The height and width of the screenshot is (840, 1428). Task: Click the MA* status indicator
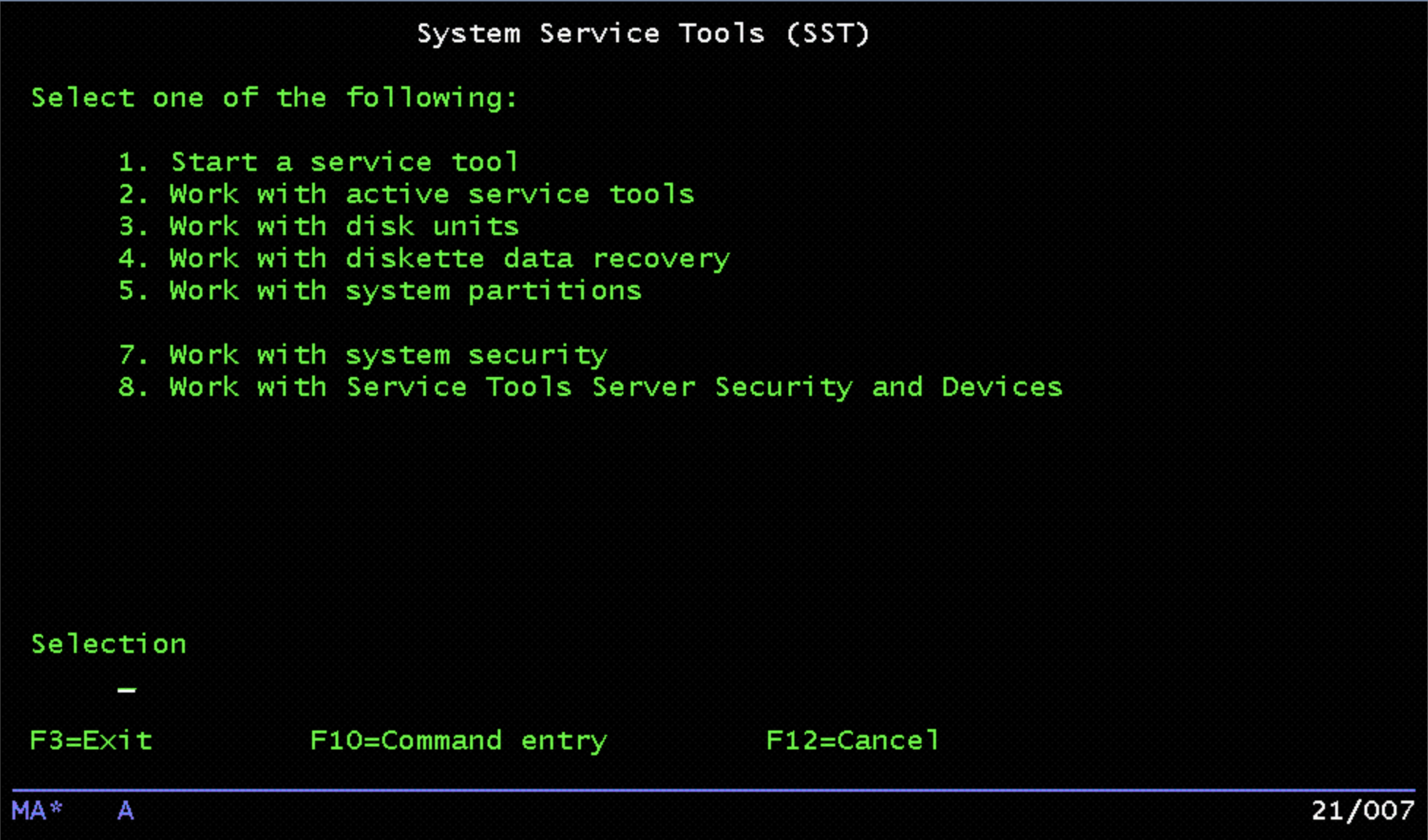click(37, 811)
